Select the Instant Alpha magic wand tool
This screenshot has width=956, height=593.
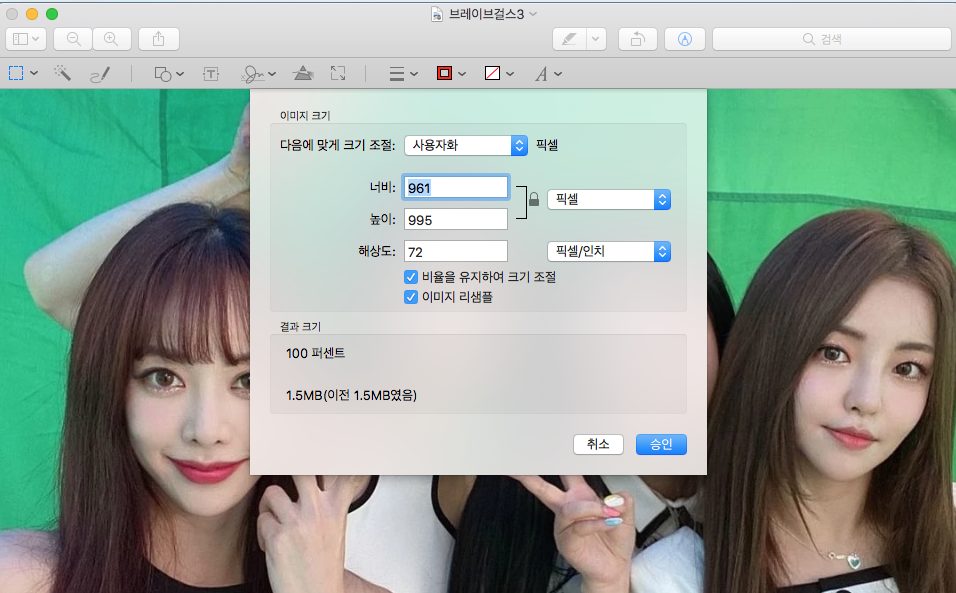(62, 74)
